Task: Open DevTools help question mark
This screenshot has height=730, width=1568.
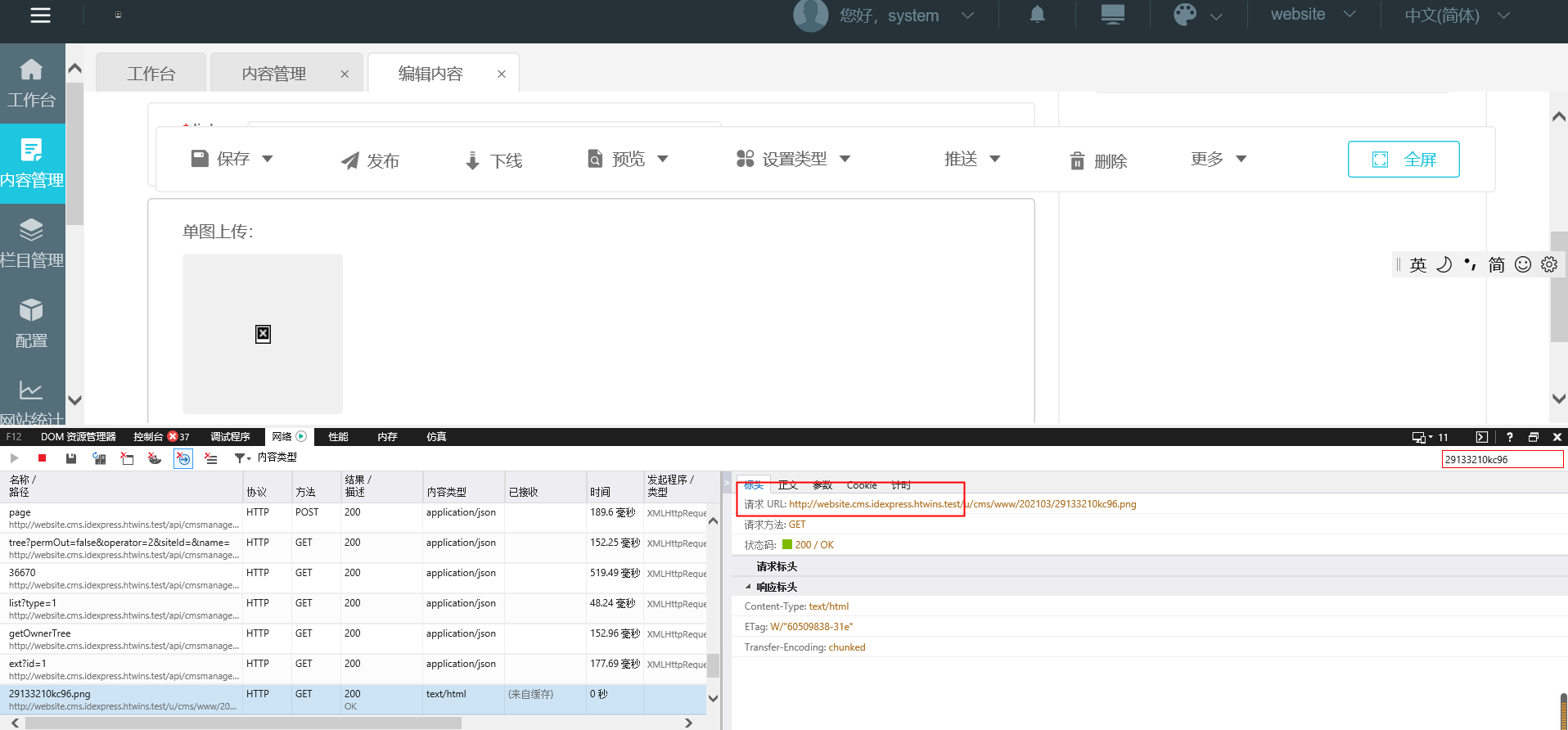Action: pyautogui.click(x=1510, y=437)
